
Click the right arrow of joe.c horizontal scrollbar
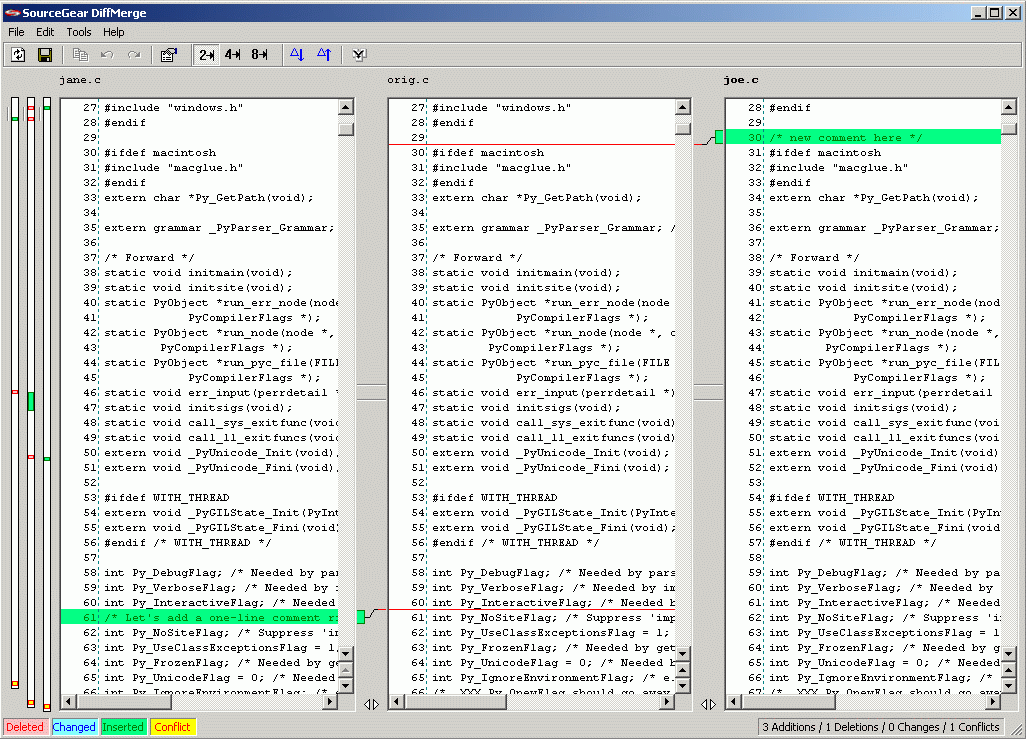coord(993,702)
